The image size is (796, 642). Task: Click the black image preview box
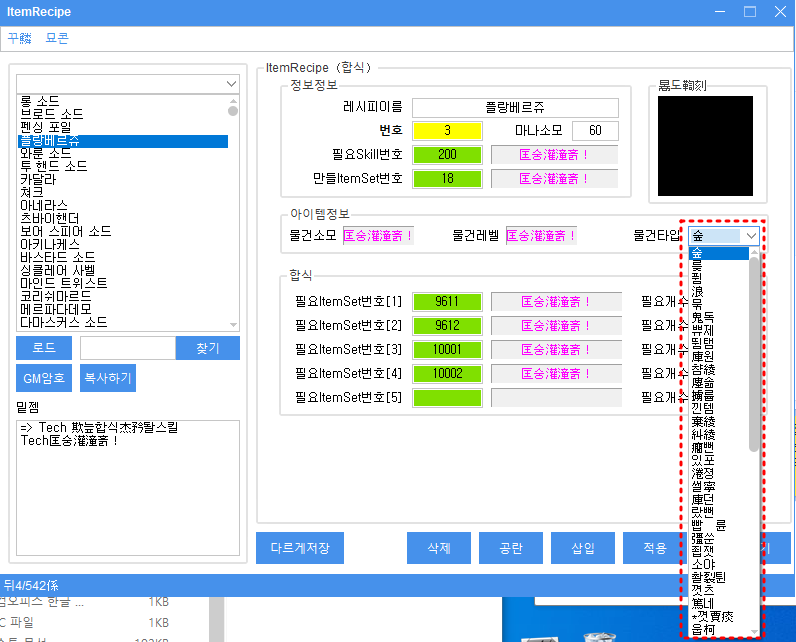tap(705, 146)
